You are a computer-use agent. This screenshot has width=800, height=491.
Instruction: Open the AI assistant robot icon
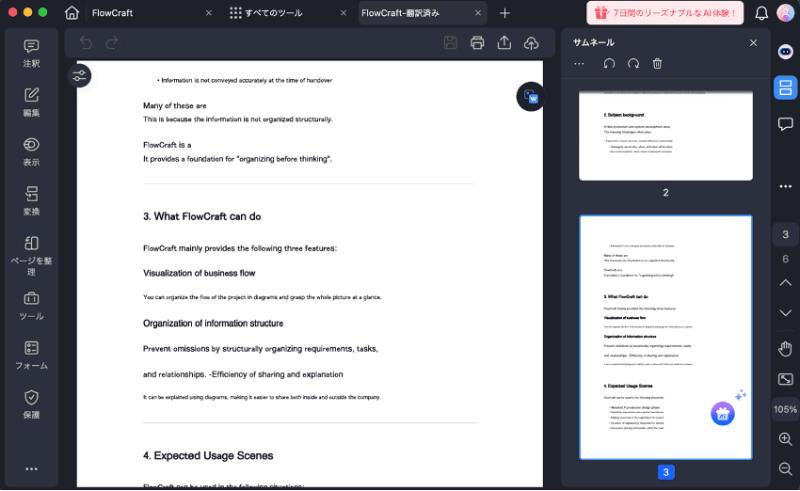coord(785,52)
